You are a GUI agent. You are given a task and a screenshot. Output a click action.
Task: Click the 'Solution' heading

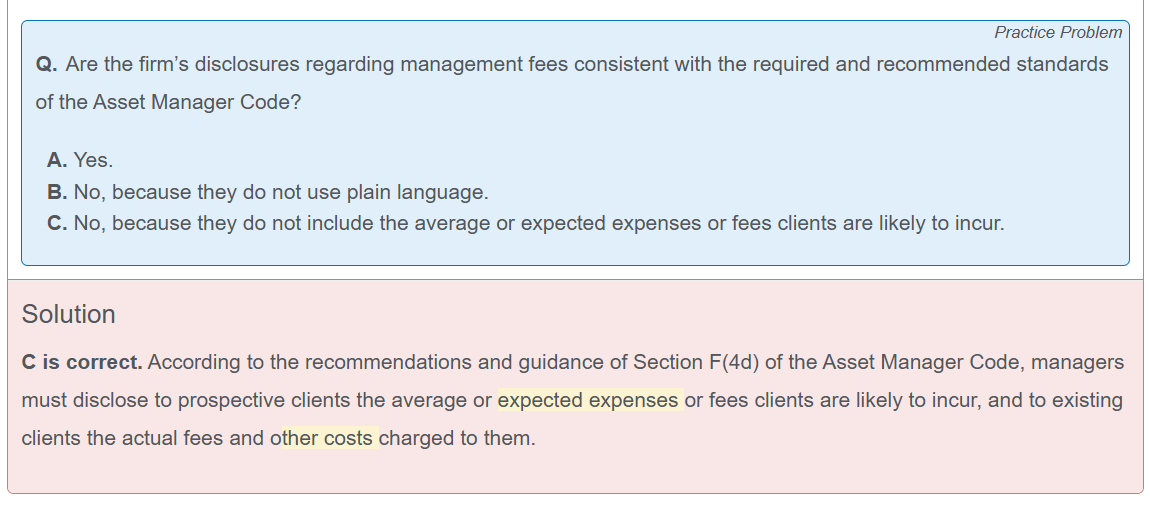tap(68, 314)
